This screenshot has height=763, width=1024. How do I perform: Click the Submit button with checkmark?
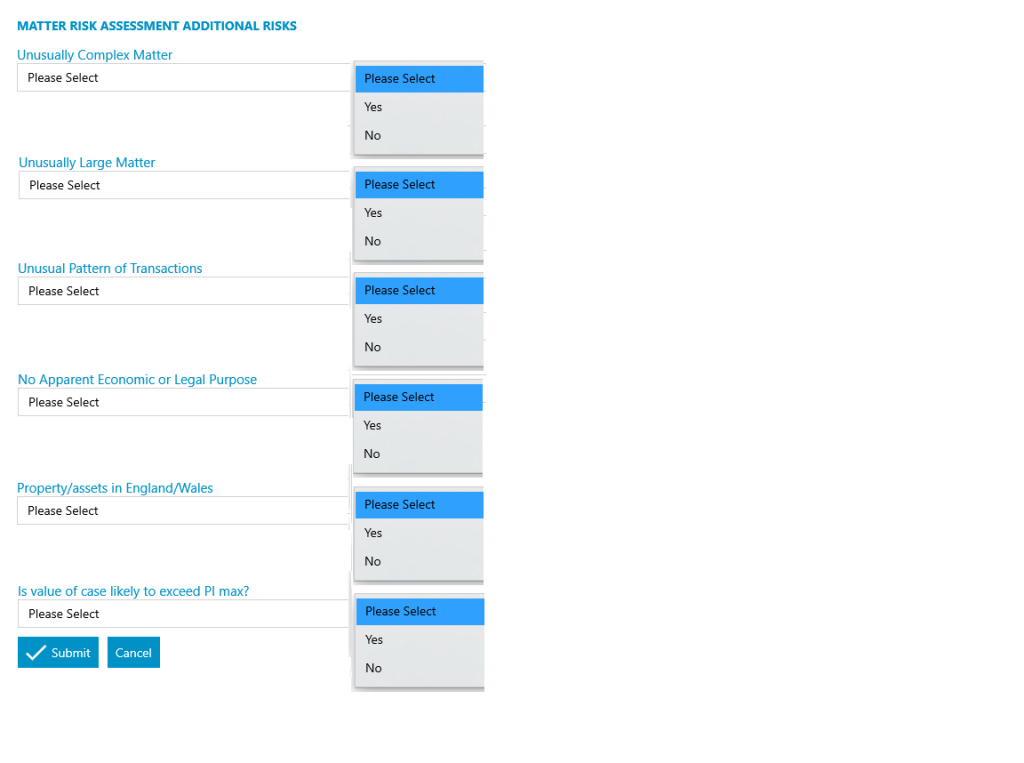coord(58,652)
